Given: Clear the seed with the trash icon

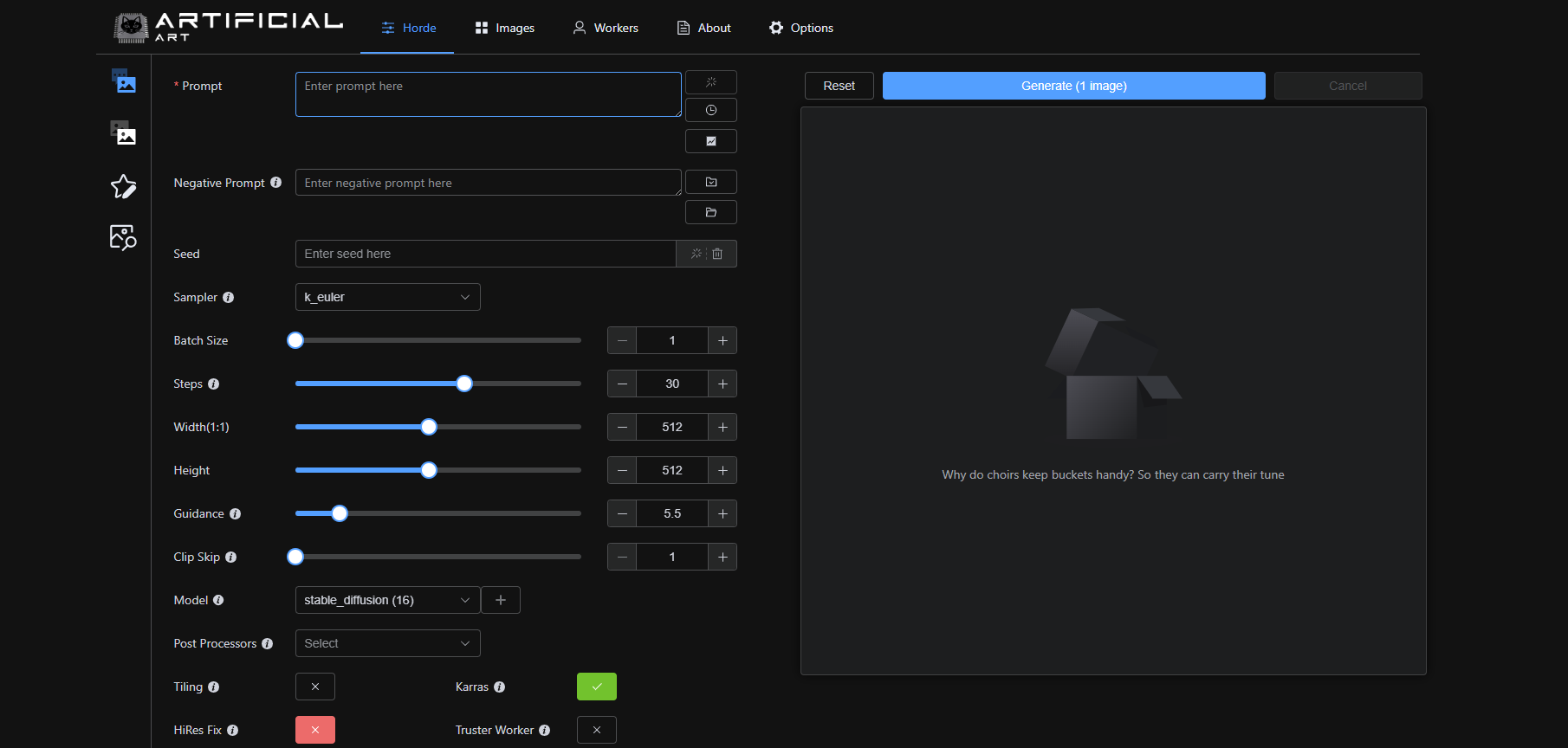Looking at the screenshot, I should point(717,254).
